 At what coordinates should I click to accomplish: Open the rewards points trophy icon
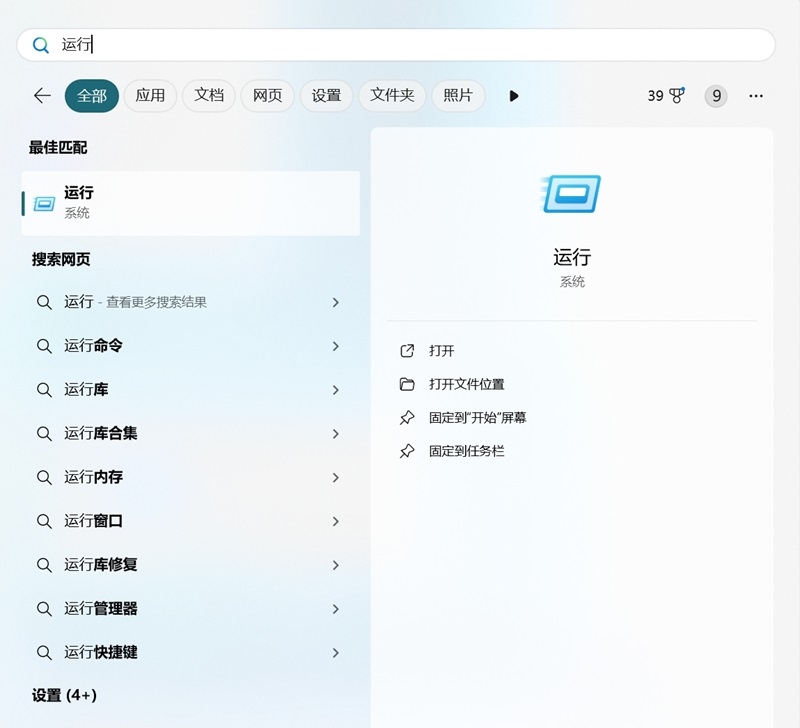coord(677,95)
